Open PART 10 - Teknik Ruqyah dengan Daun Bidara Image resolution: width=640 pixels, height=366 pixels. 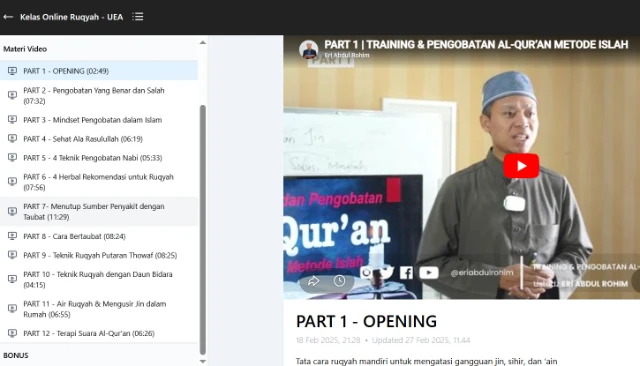click(99, 279)
